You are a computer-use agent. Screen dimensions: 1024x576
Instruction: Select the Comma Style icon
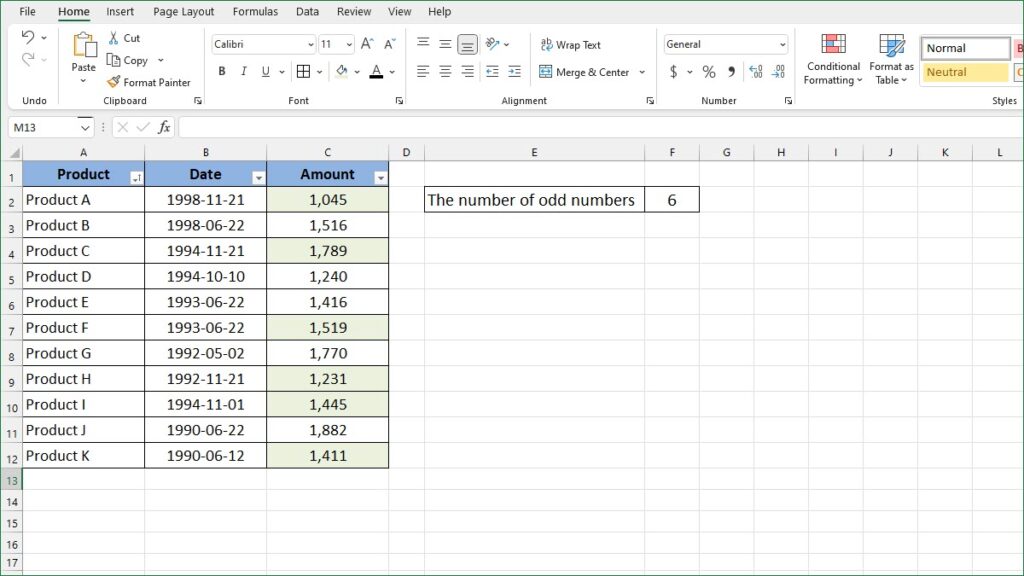(x=730, y=71)
